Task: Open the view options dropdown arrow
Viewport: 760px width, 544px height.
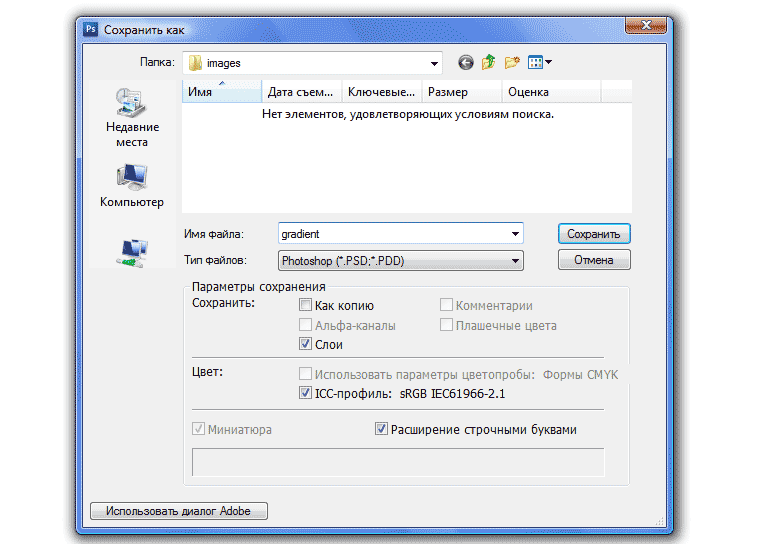Action: pyautogui.click(x=549, y=62)
